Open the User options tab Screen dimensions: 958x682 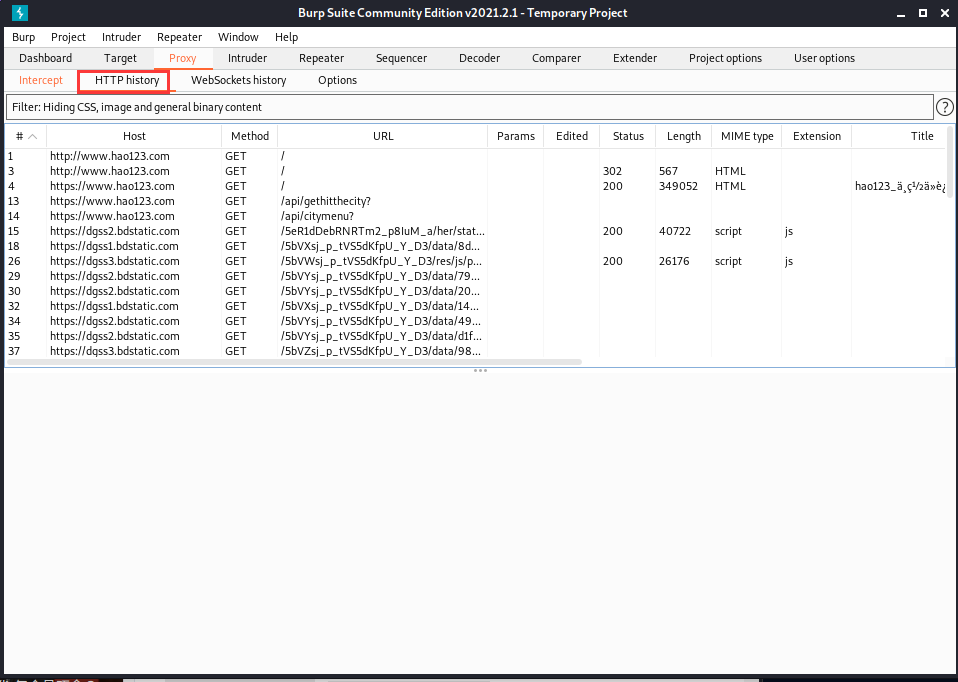point(824,58)
